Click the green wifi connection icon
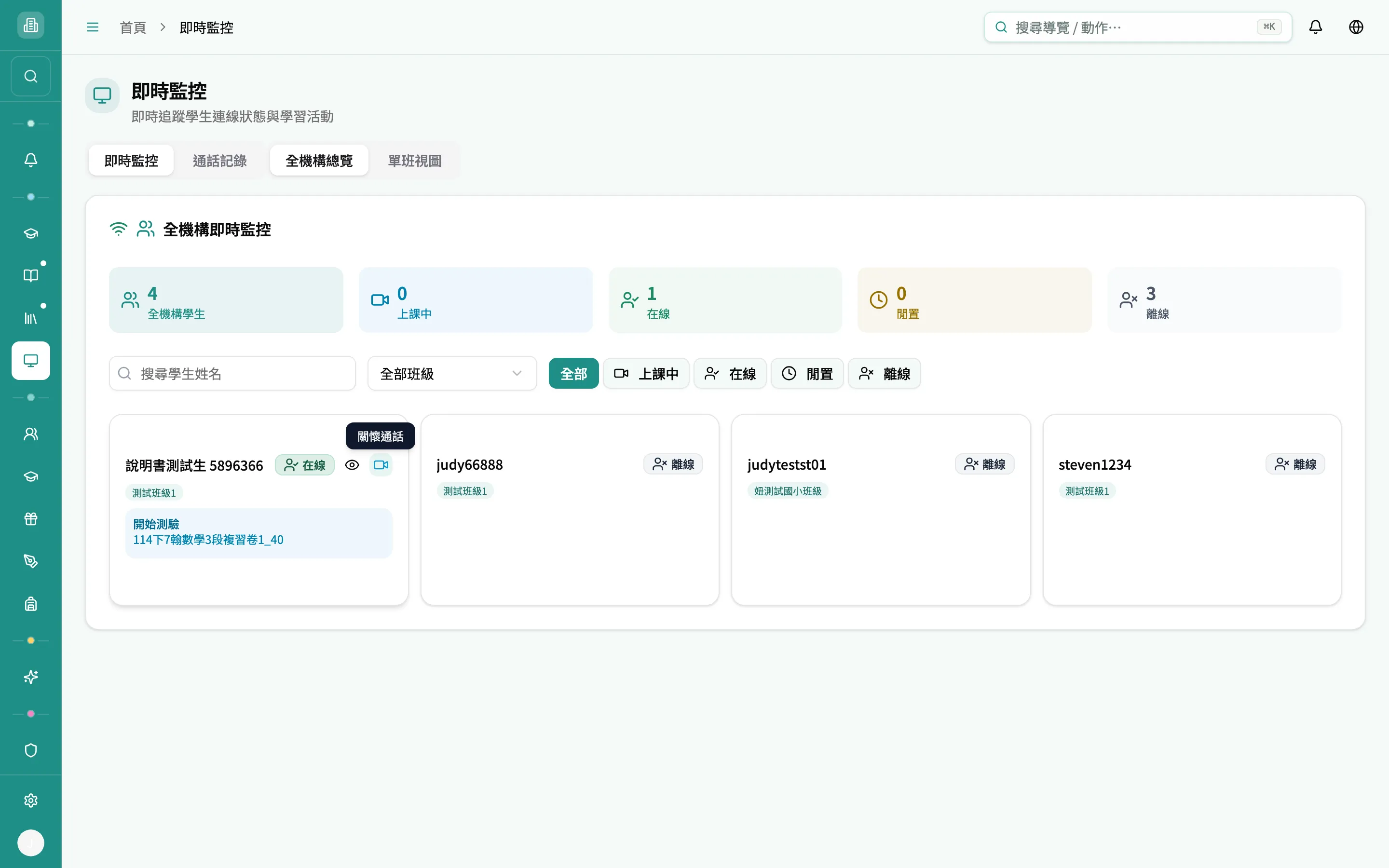This screenshot has width=1389, height=868. pyautogui.click(x=118, y=229)
